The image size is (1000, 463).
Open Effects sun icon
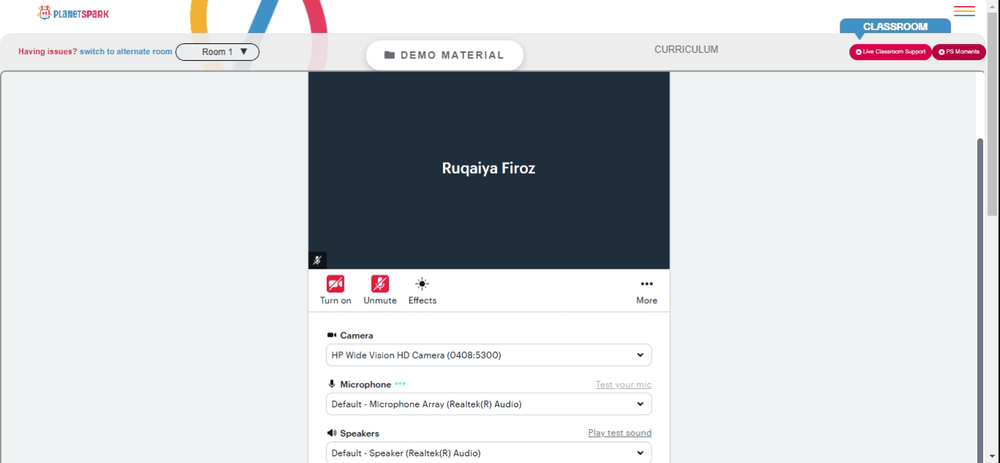pos(422,284)
